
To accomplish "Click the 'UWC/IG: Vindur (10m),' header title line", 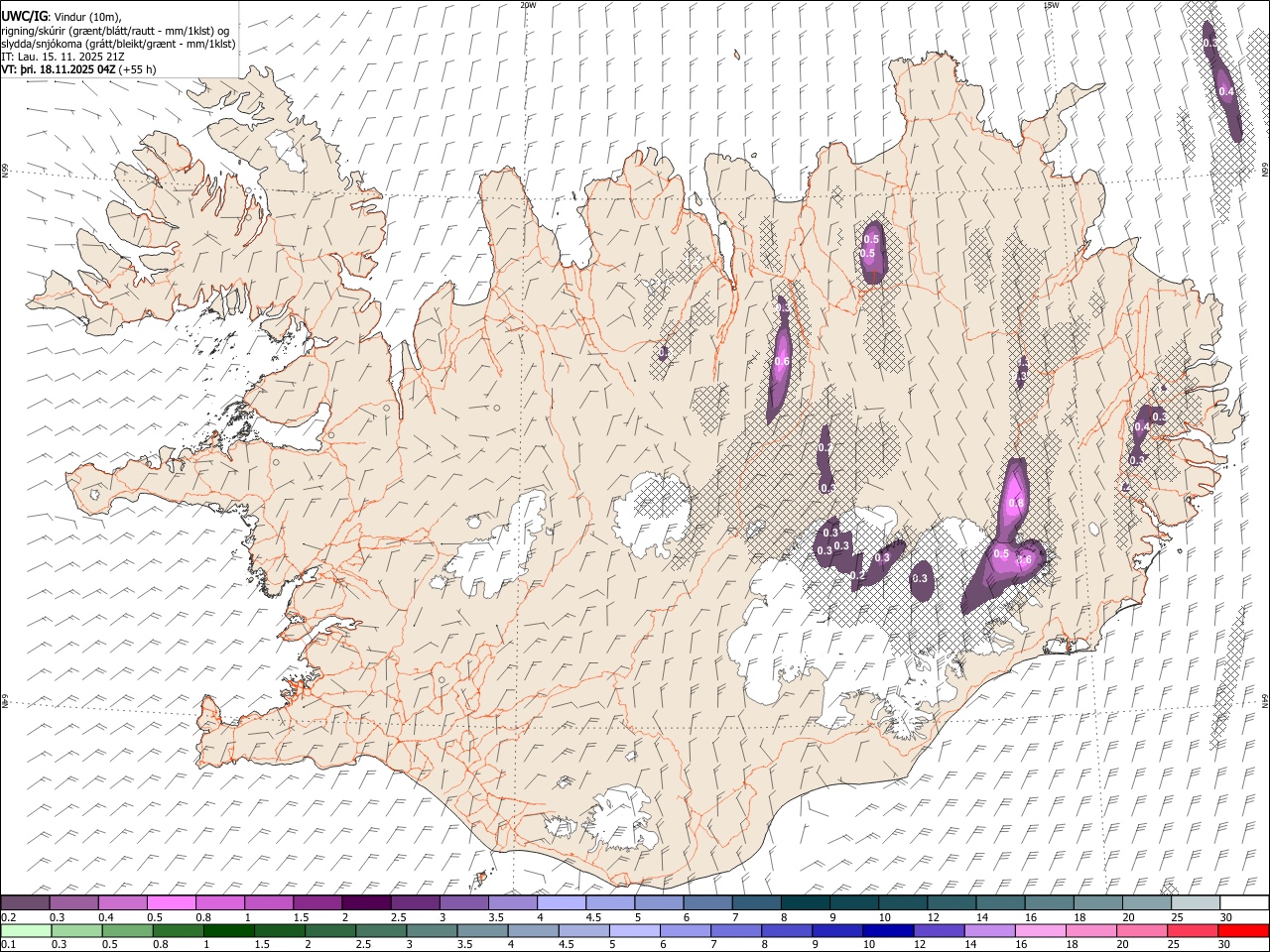I will (61, 17).
